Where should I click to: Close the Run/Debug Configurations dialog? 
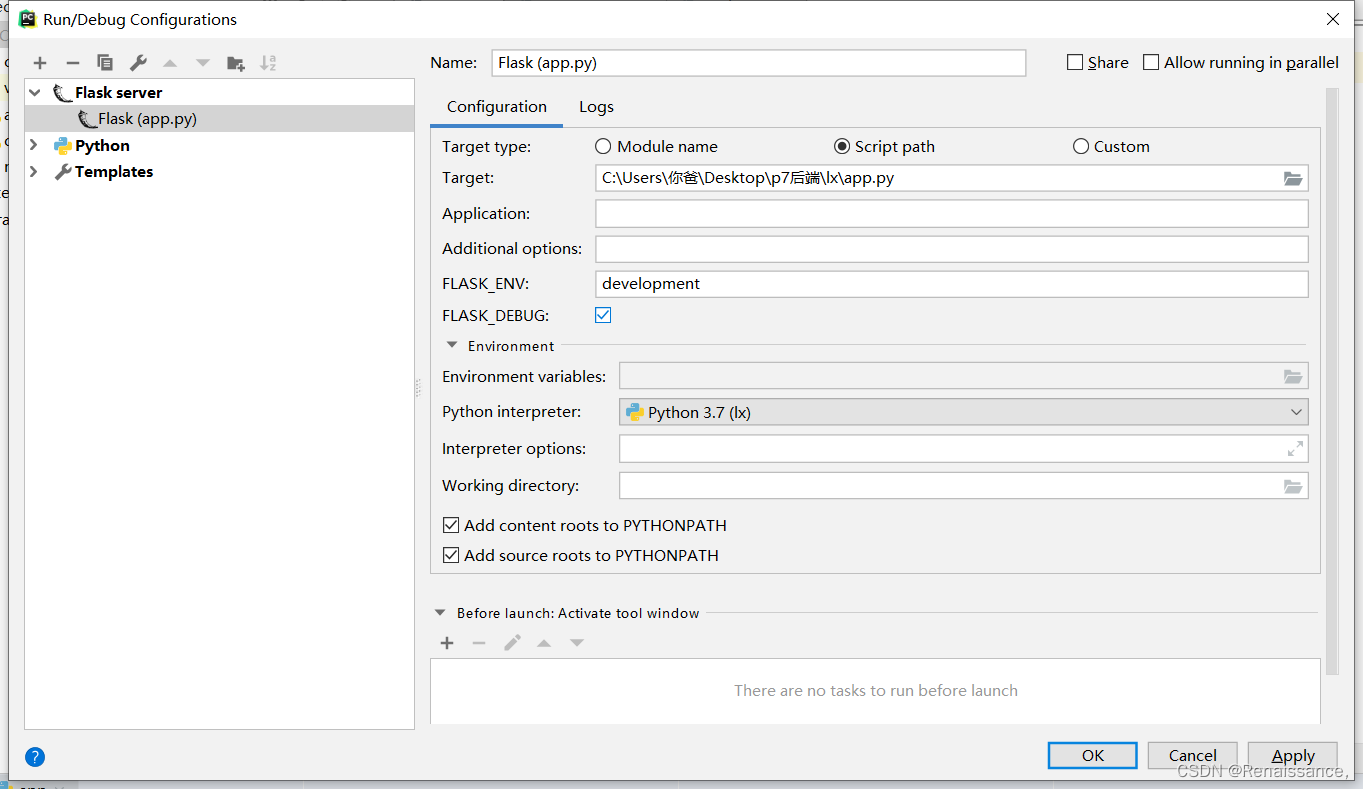click(x=1333, y=19)
